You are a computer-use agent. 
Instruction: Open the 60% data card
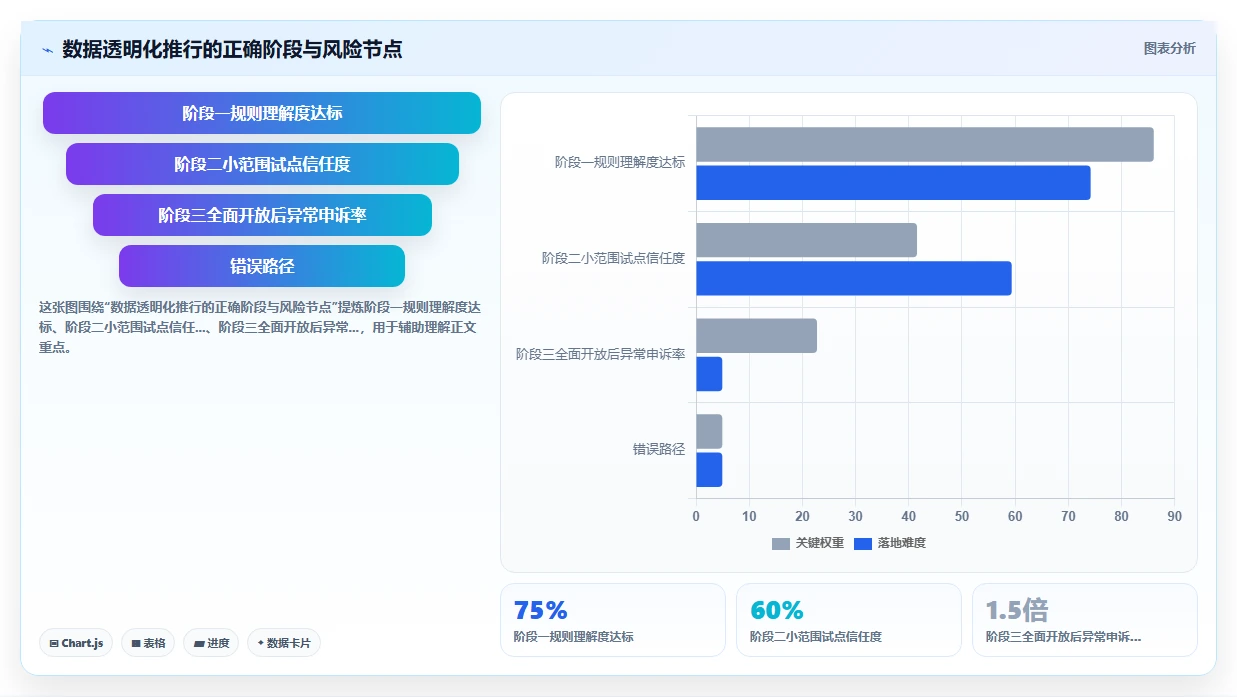coord(849,620)
